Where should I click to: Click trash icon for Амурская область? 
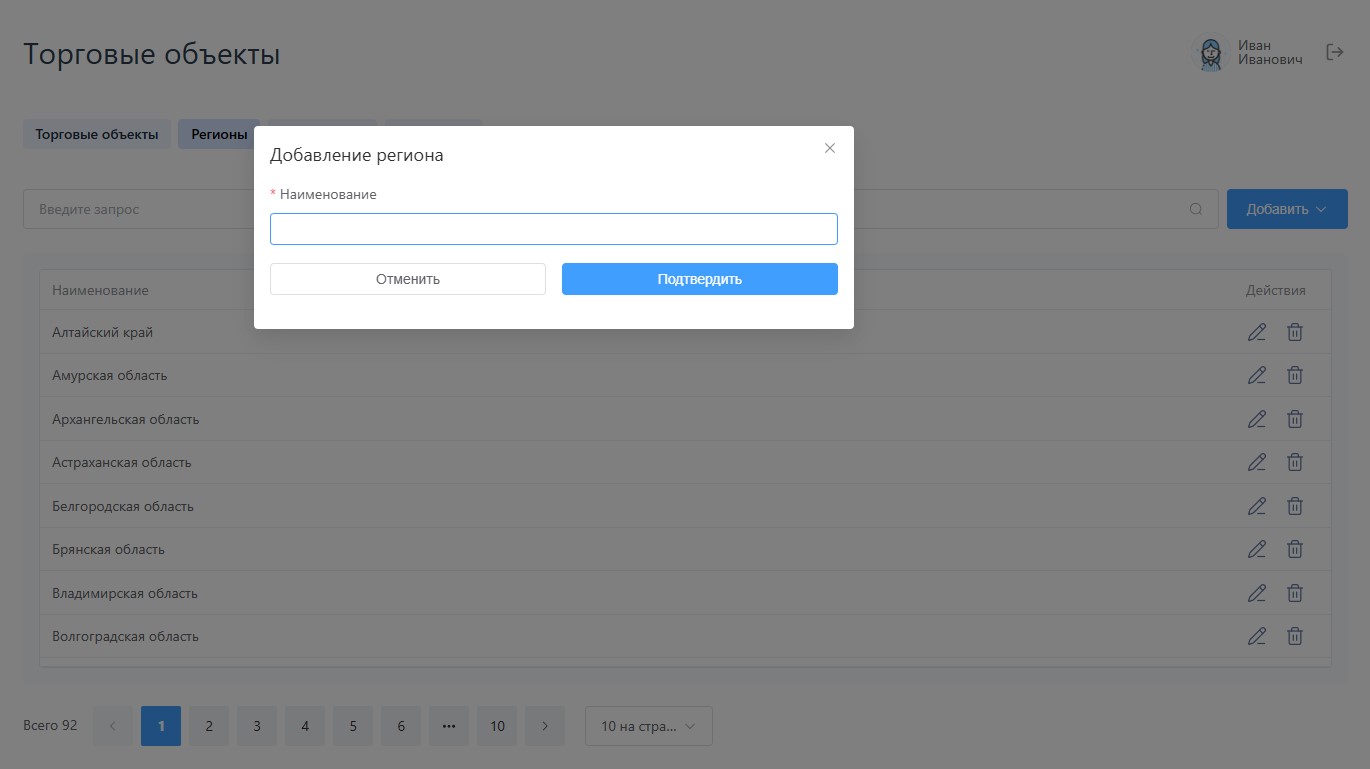coord(1294,375)
